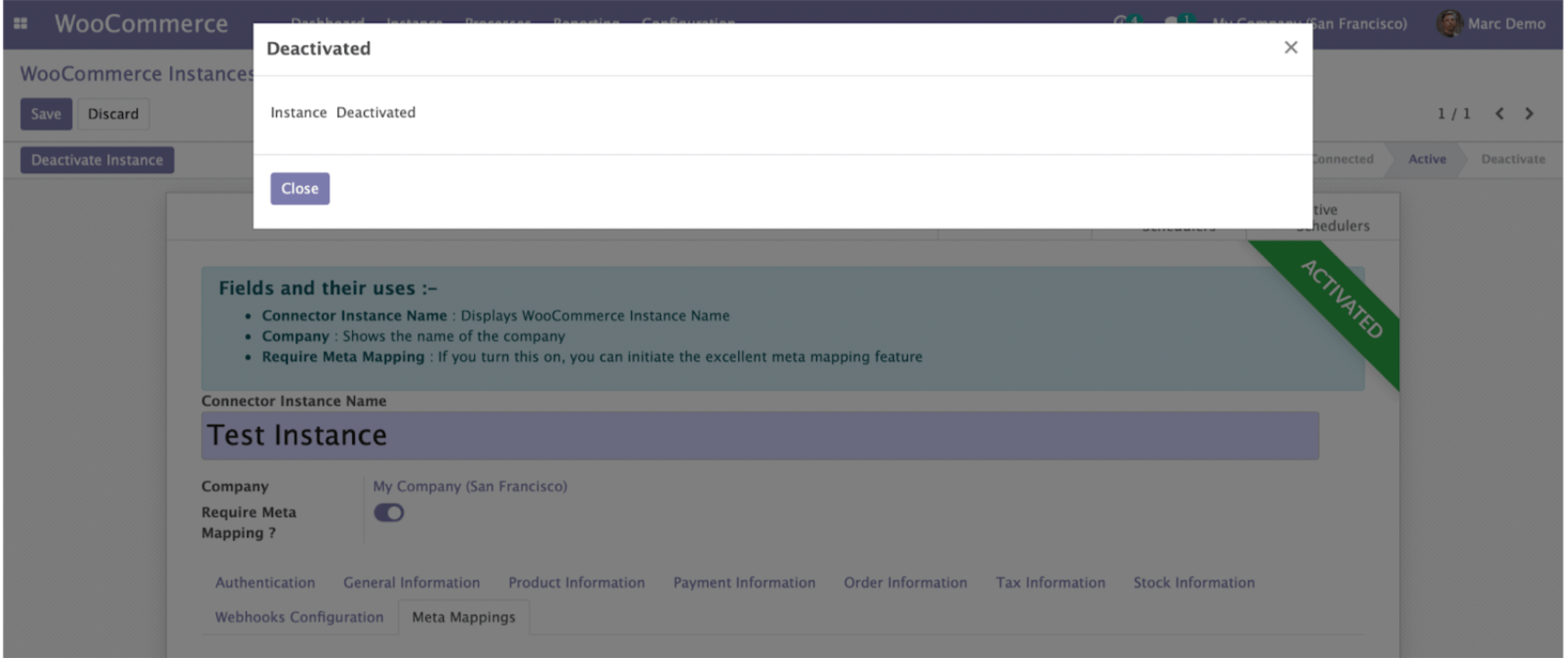
Task: Select the Stock Information tab
Action: click(1193, 583)
